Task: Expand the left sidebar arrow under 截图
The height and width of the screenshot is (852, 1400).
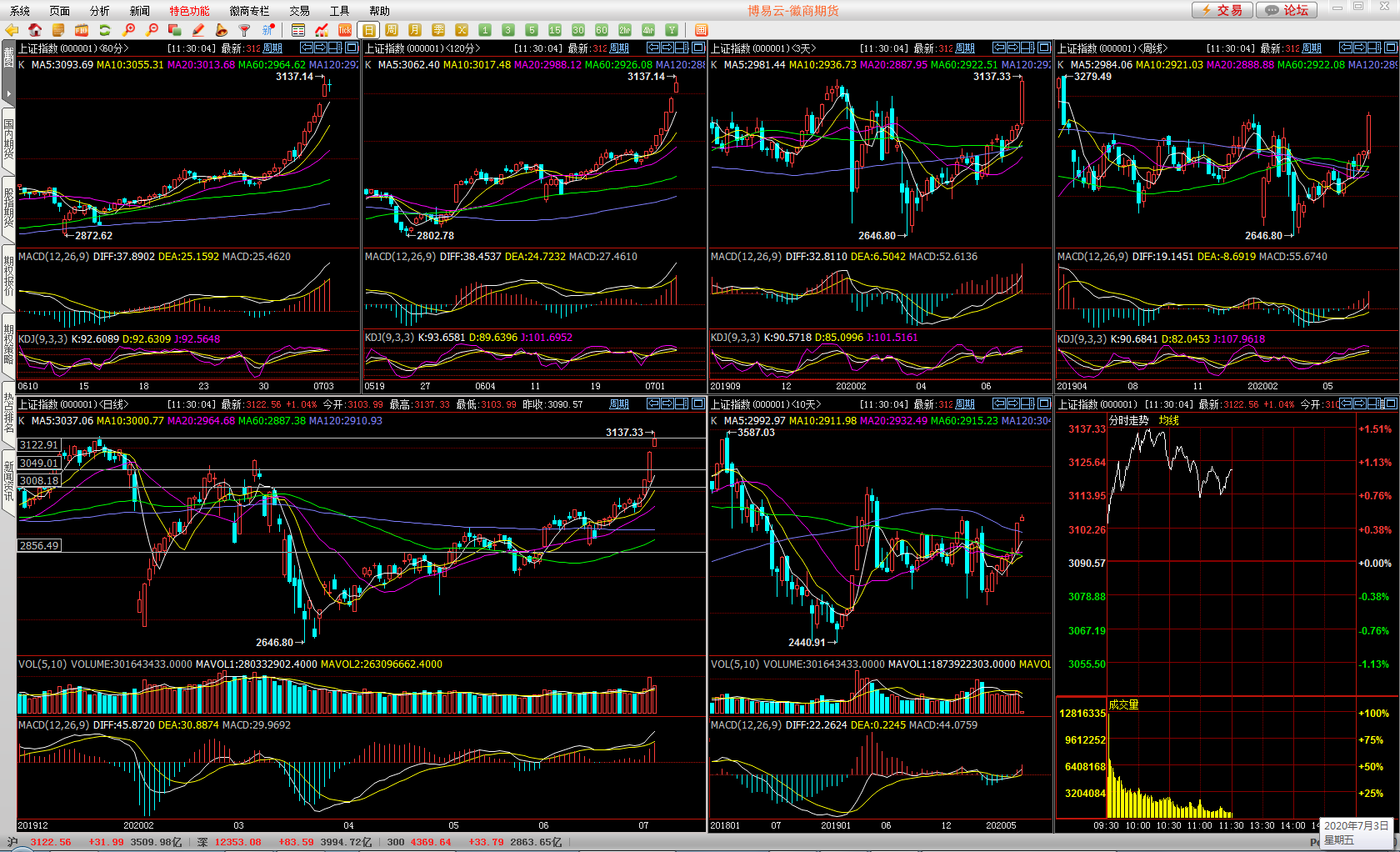Action: click(x=8, y=93)
